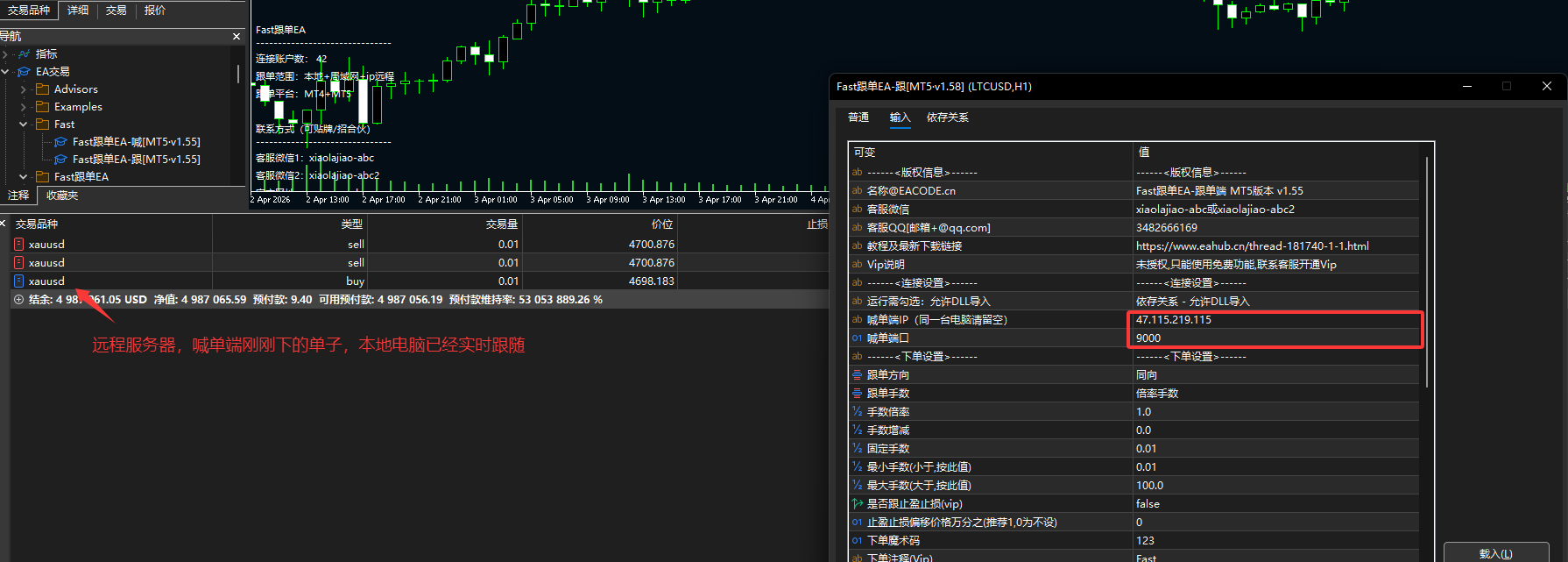Click the 01 icon of 喊单端口 row
The width and height of the screenshot is (1568, 562).
tap(858, 338)
